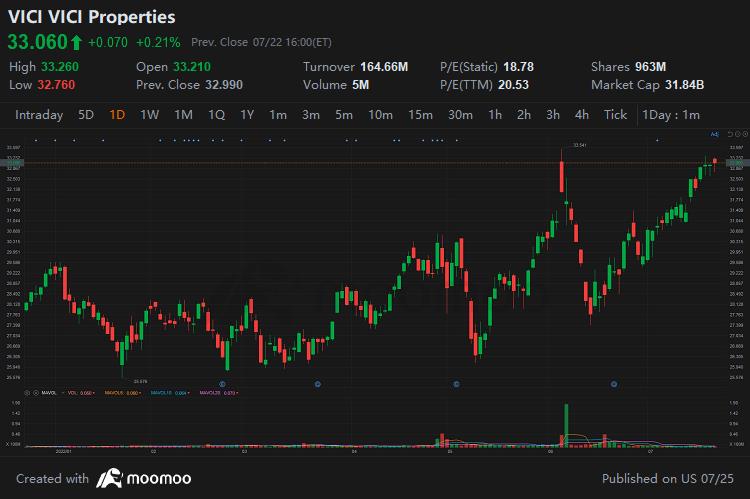The height and width of the screenshot is (499, 750).
Task: Toggle the Adj price adjustment button
Action: [715, 134]
